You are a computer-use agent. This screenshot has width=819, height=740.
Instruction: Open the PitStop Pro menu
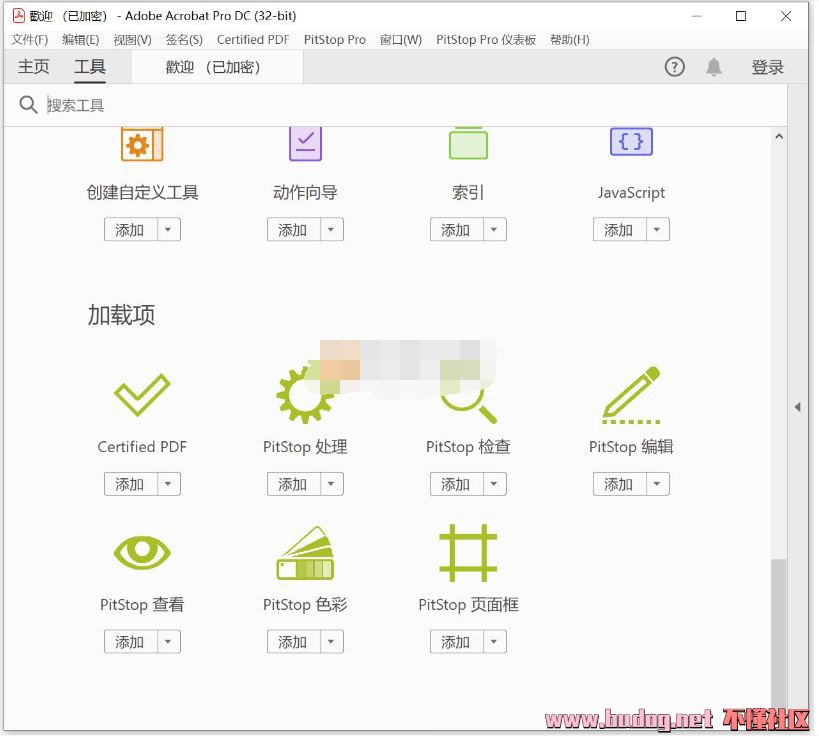point(335,40)
